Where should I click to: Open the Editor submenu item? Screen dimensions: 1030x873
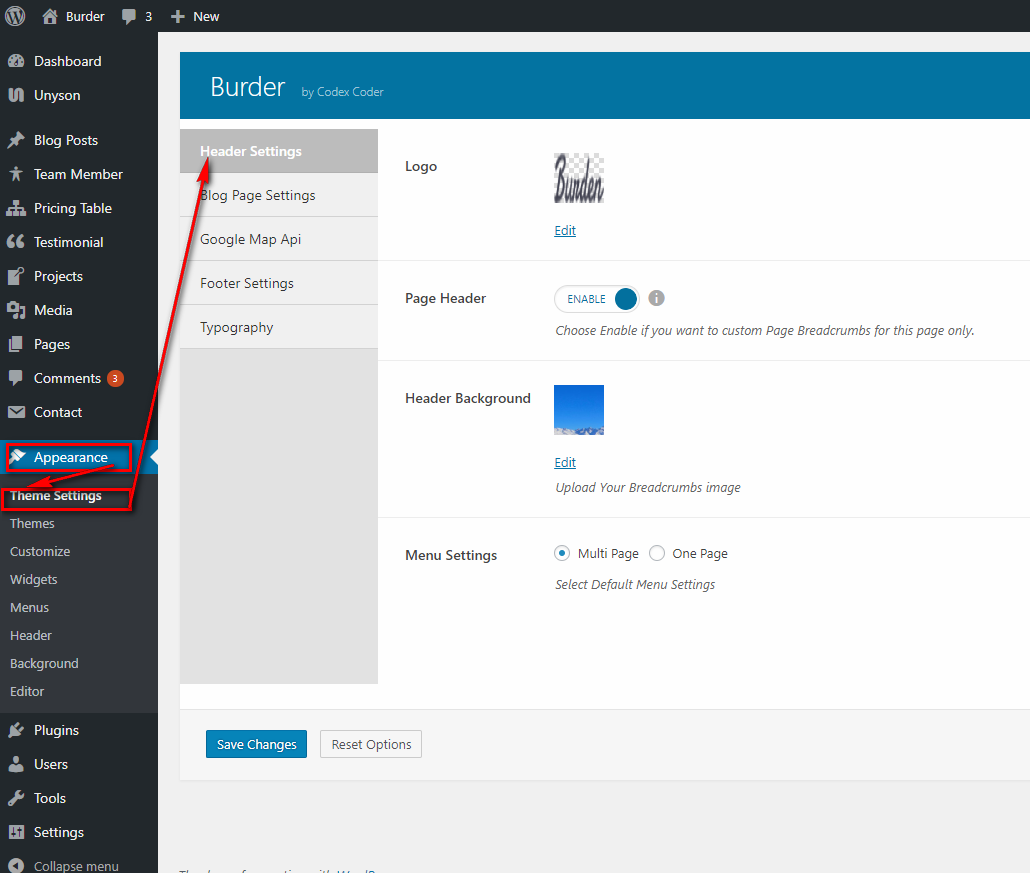(27, 692)
